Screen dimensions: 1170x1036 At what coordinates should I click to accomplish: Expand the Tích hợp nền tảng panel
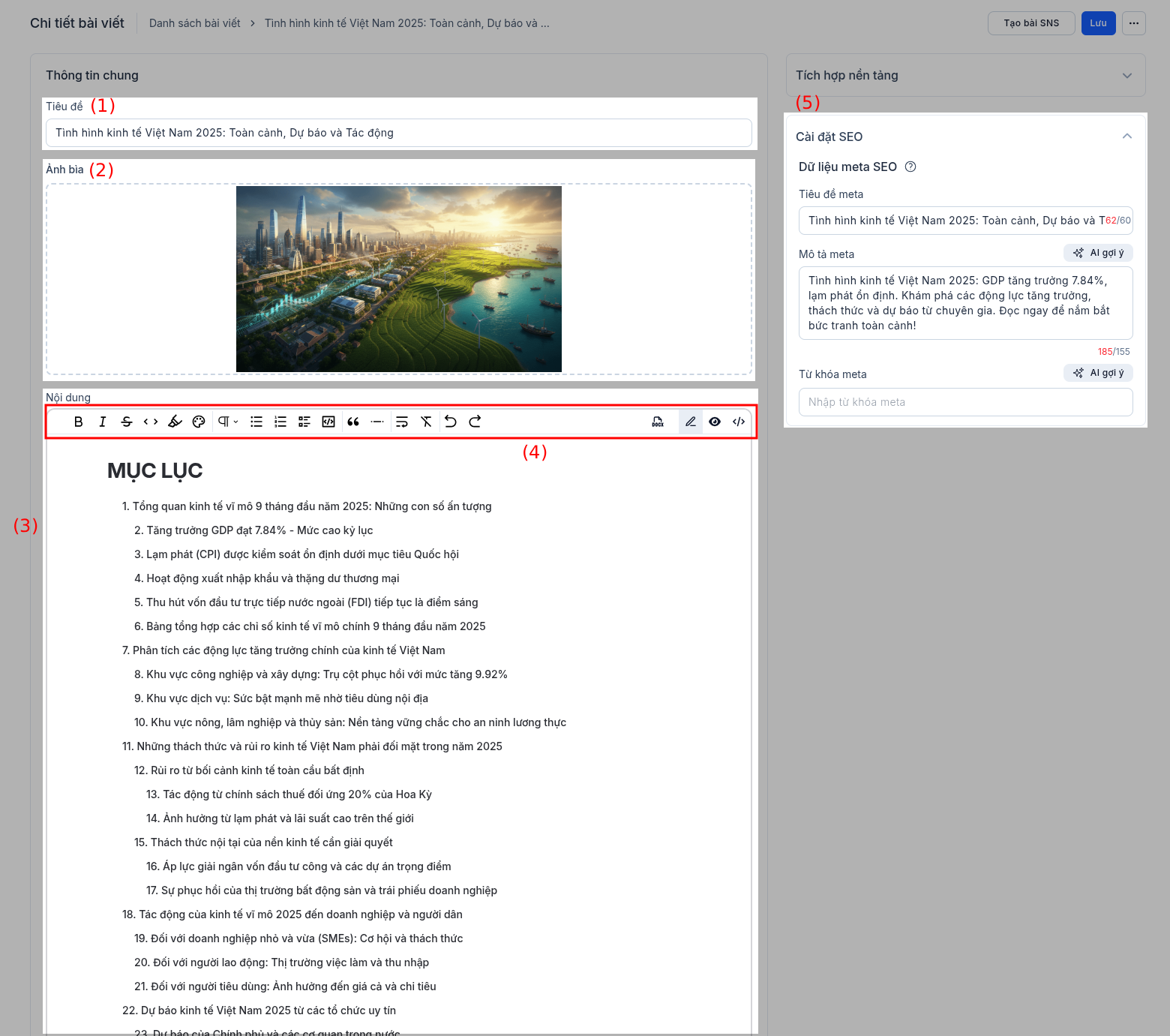click(x=1126, y=76)
